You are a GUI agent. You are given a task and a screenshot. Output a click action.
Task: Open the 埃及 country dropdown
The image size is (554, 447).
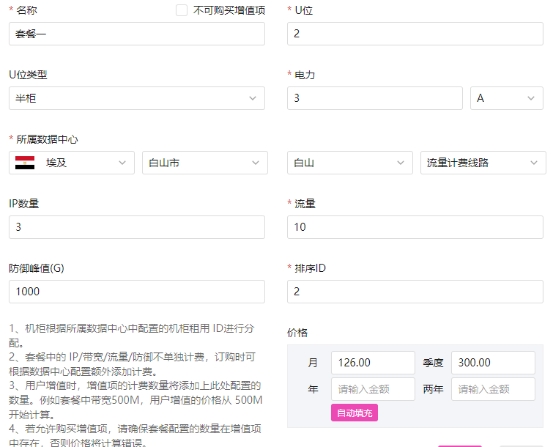72,163
